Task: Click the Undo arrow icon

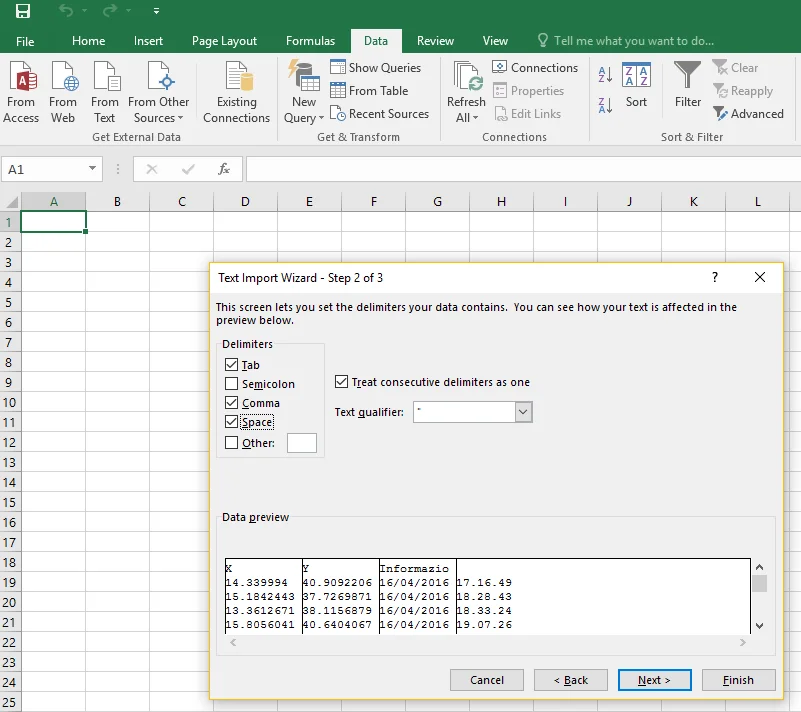Action: (66, 10)
